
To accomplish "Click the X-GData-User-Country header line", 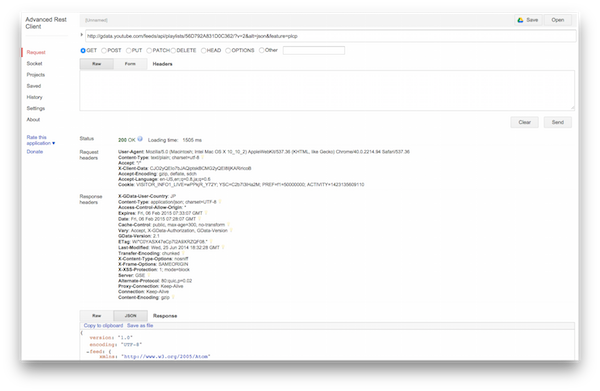I will coord(147,196).
